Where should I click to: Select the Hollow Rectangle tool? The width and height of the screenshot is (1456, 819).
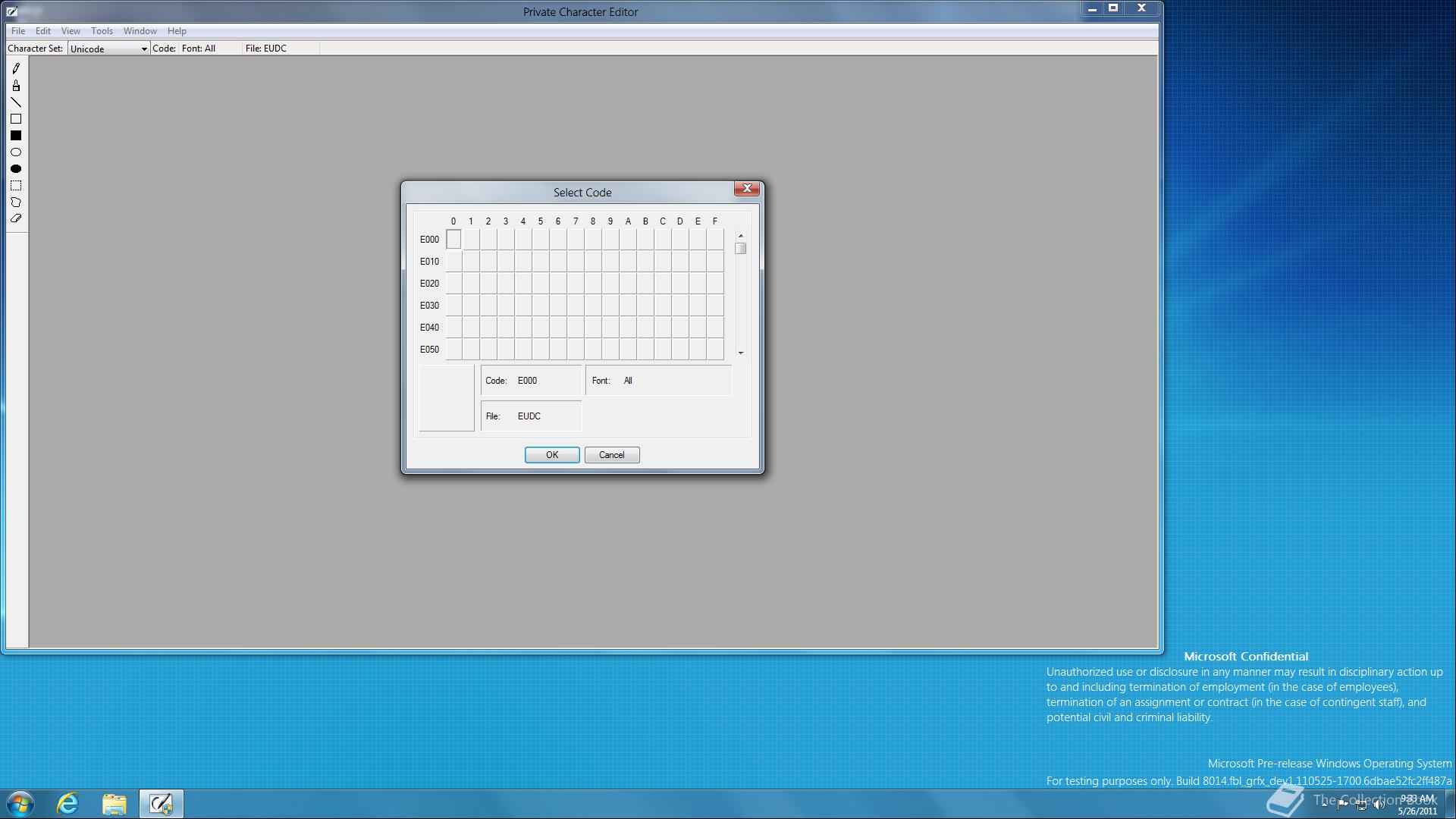coord(16,119)
